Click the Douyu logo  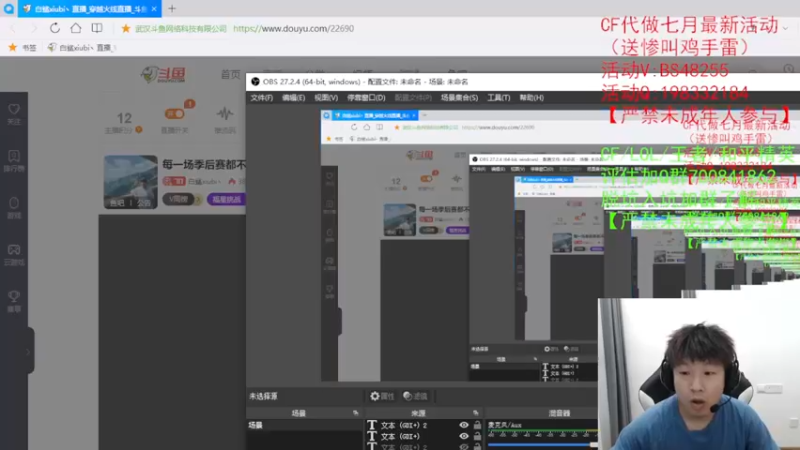click(163, 74)
